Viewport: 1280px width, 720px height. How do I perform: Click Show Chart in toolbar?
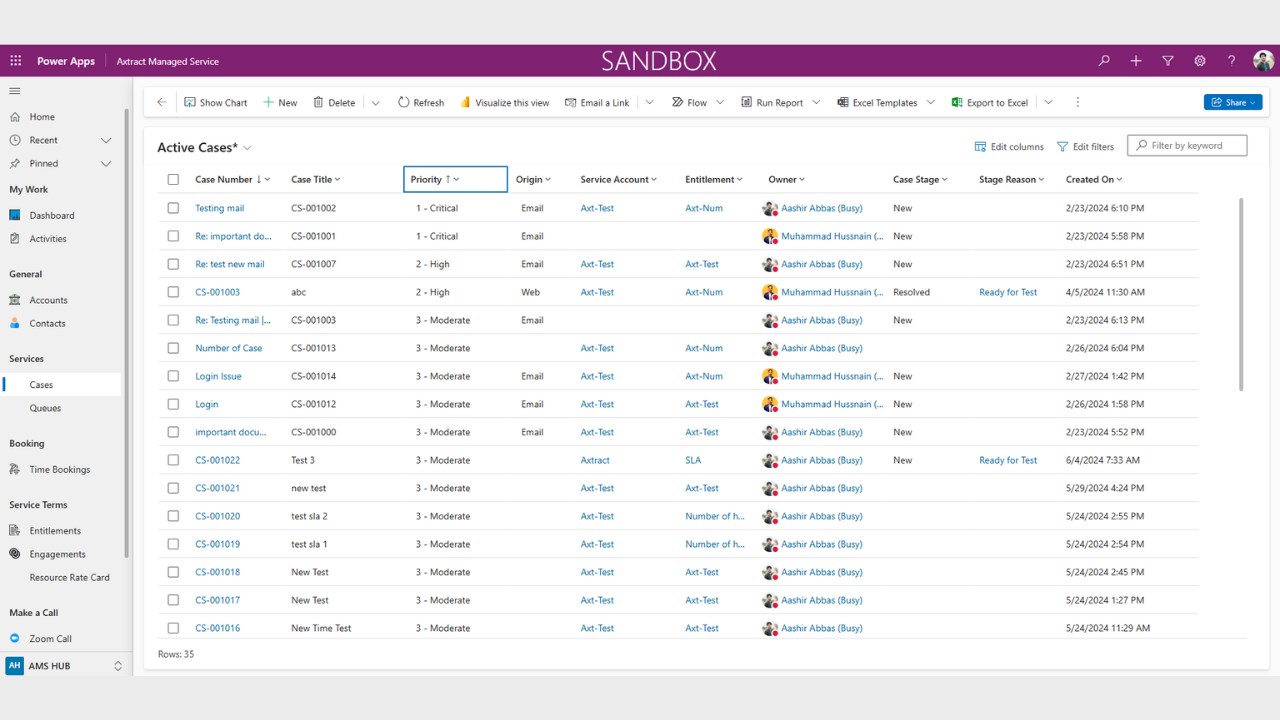point(215,102)
